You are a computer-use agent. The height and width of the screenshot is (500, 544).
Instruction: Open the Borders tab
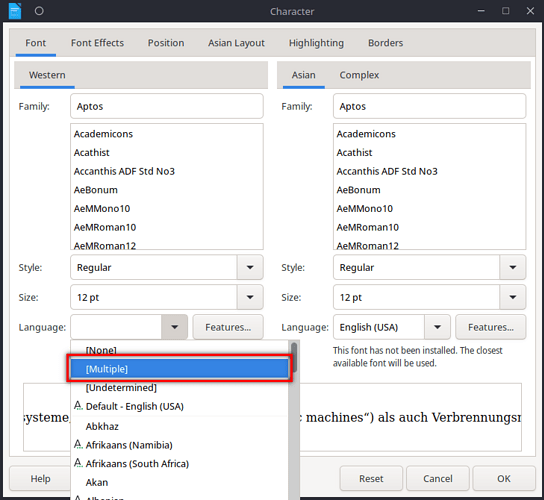pyautogui.click(x=385, y=43)
